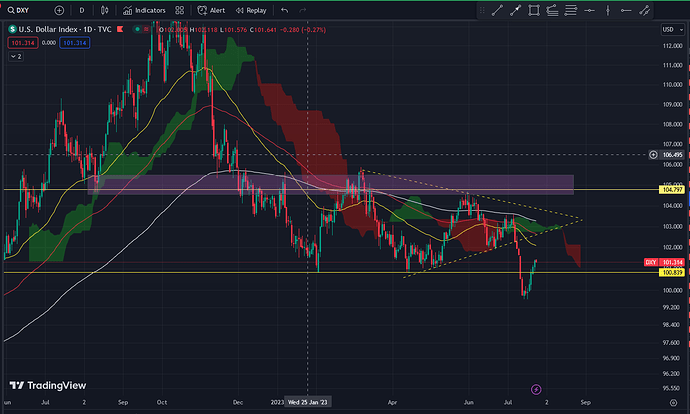Open the D timeframe interval selector

click(x=81, y=10)
